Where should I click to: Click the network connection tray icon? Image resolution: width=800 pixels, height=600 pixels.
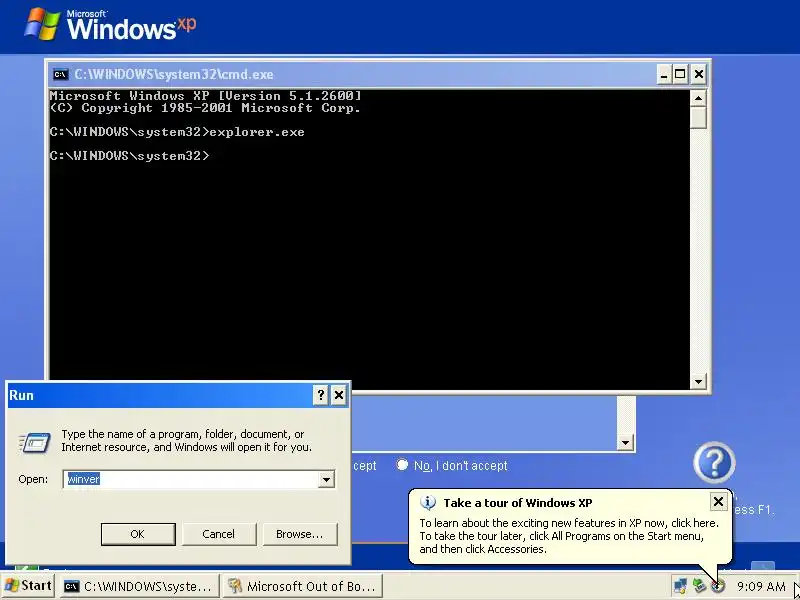pyautogui.click(x=680, y=587)
